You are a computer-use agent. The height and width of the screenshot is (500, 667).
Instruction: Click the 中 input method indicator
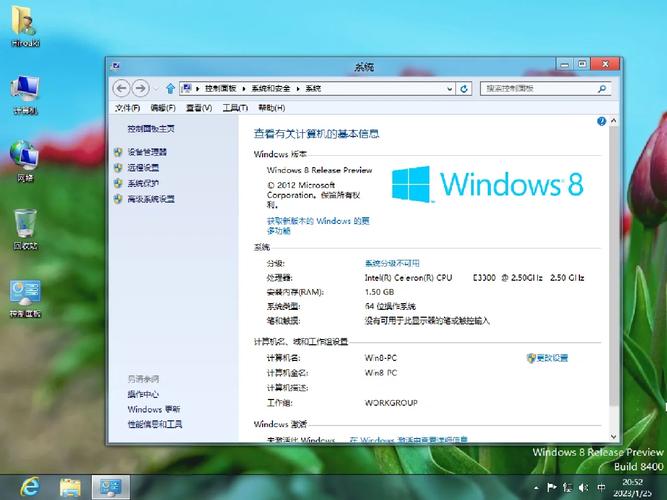coord(601,487)
